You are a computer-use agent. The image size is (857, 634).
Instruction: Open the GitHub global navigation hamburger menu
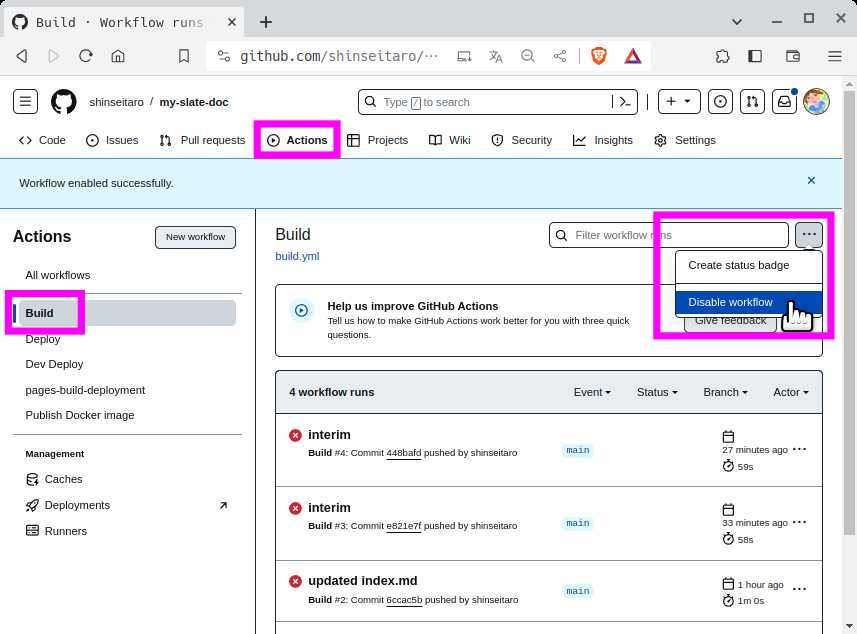pyautogui.click(x=25, y=102)
